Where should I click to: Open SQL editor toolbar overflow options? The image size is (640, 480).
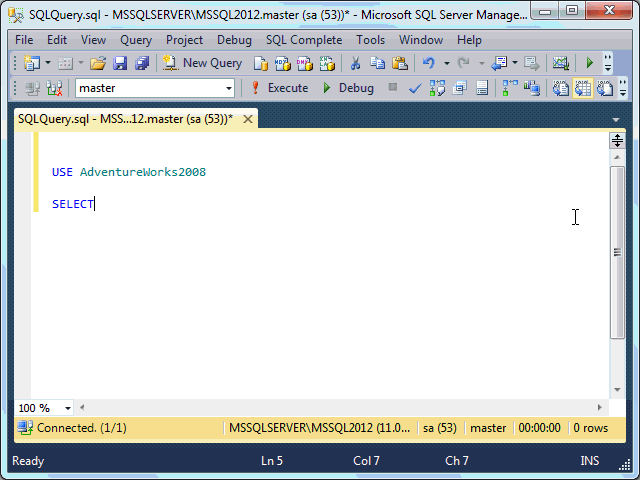pos(623,88)
